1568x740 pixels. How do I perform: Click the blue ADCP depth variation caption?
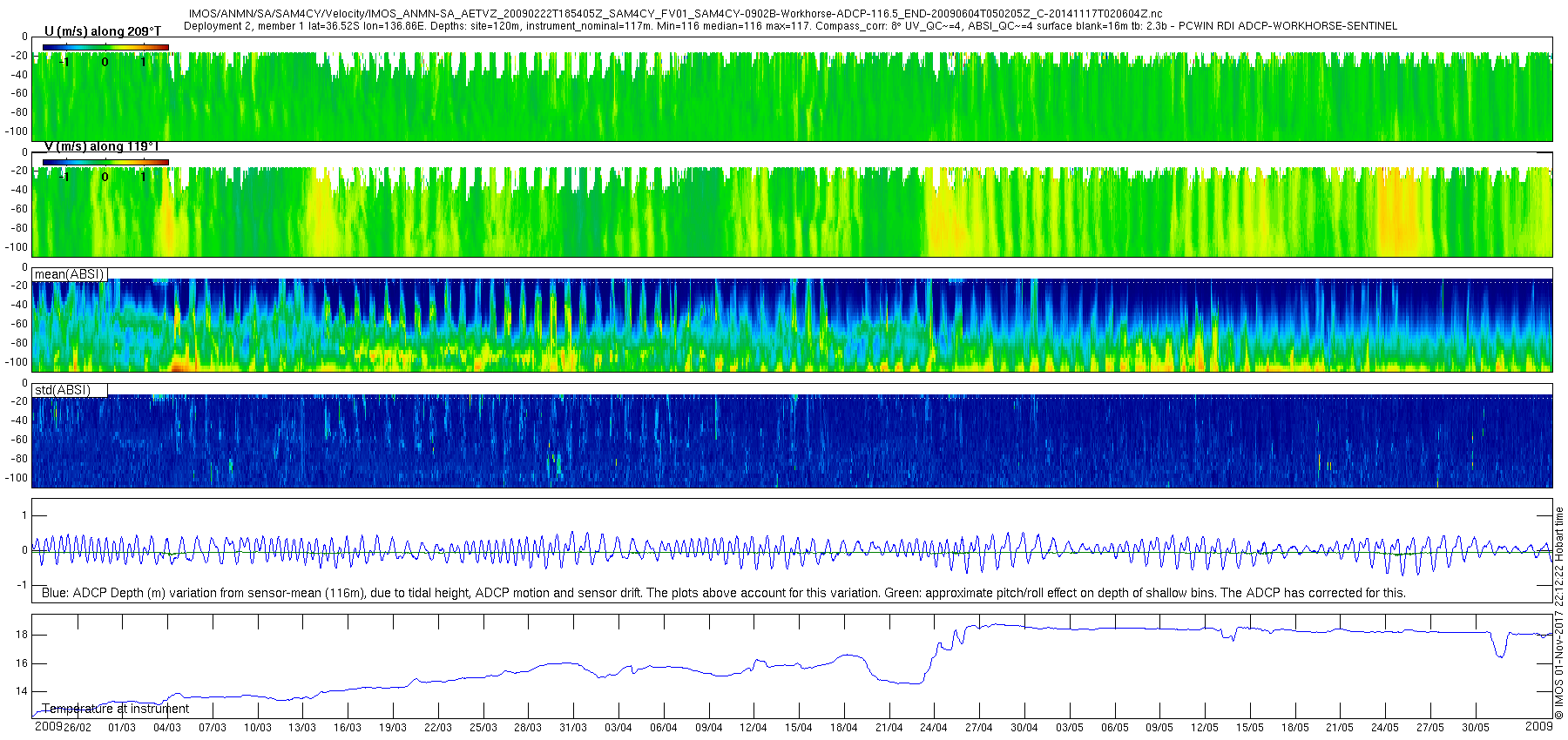(x=723, y=593)
